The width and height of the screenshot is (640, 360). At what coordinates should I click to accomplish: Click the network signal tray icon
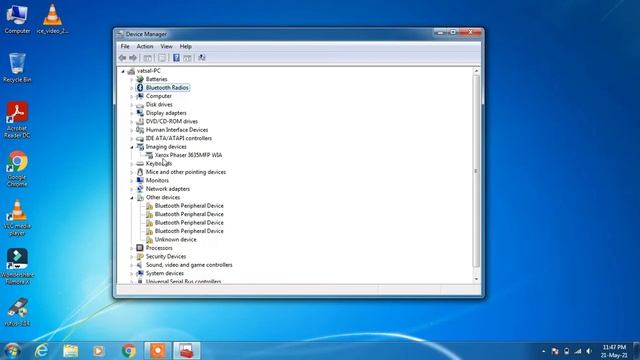coord(578,351)
